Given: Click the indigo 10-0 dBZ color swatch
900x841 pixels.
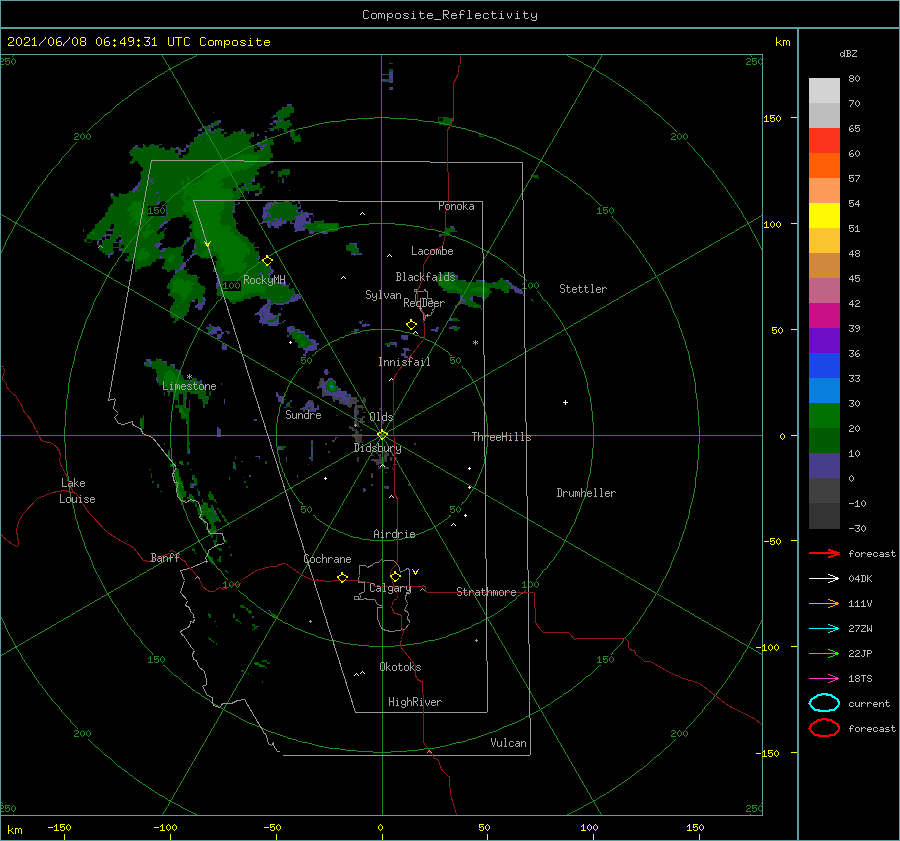Looking at the screenshot, I should point(824,466).
